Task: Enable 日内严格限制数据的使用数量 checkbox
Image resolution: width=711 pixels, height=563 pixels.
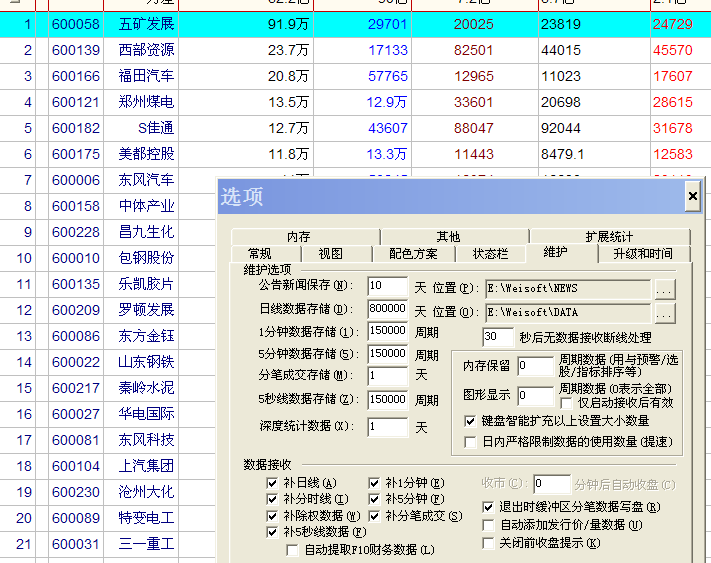Action: 470,442
